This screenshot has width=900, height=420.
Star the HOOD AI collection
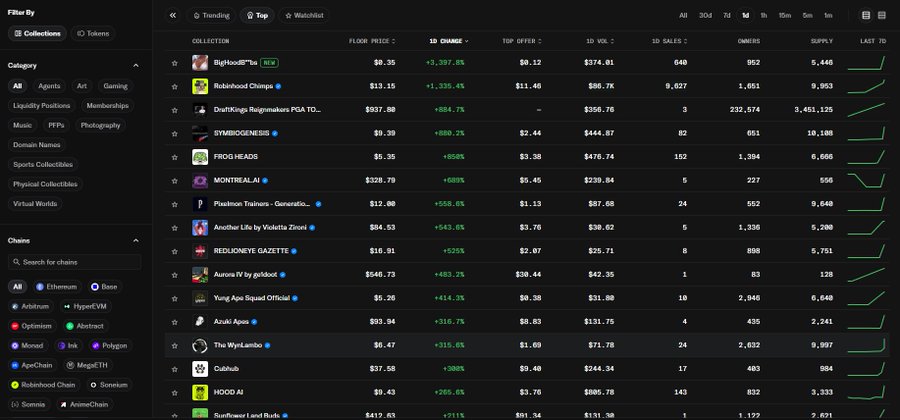coord(174,392)
